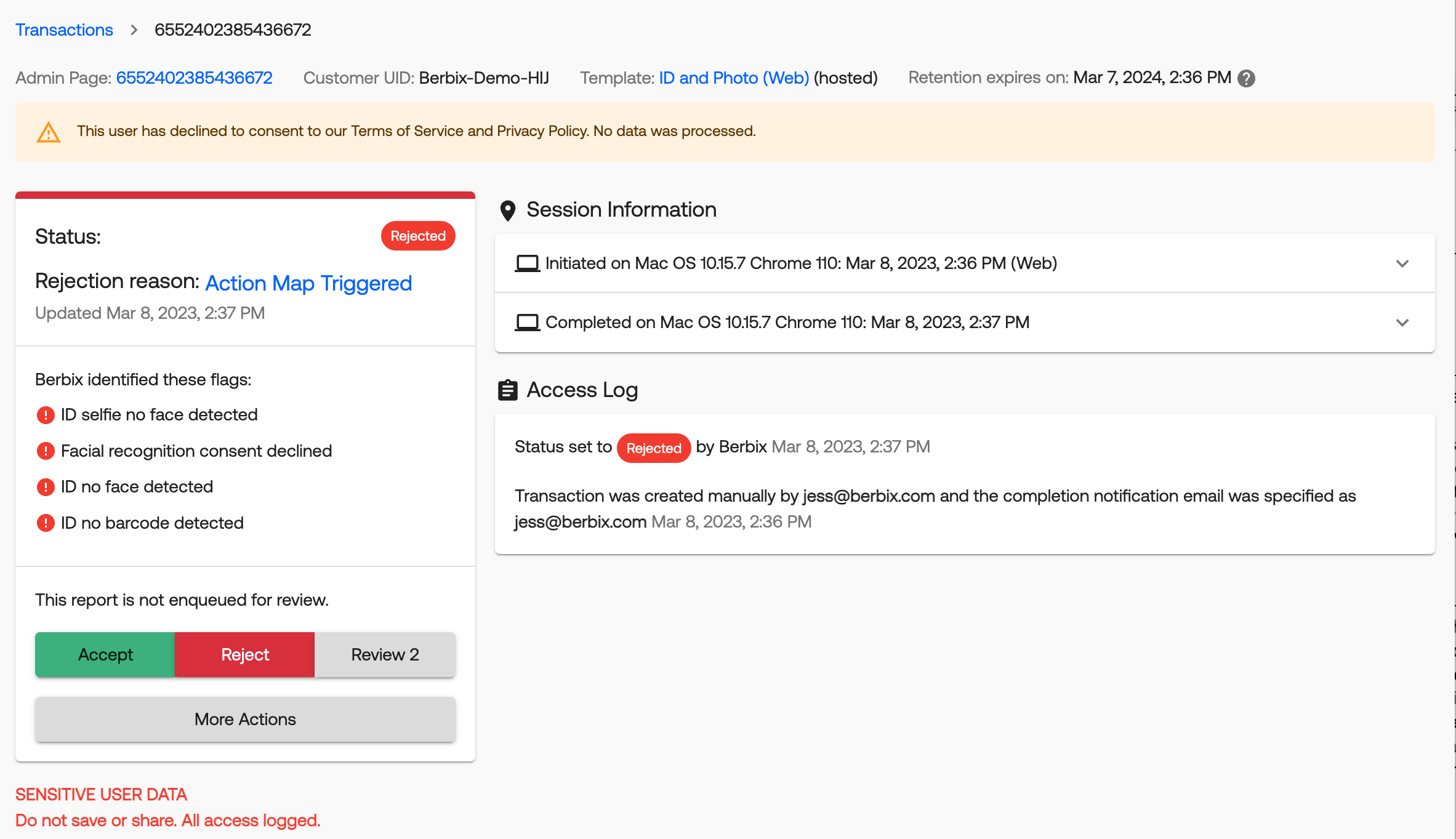Expand the Initiated on Mac OS session row
Screen dimensions: 1456x839
pos(1402,263)
